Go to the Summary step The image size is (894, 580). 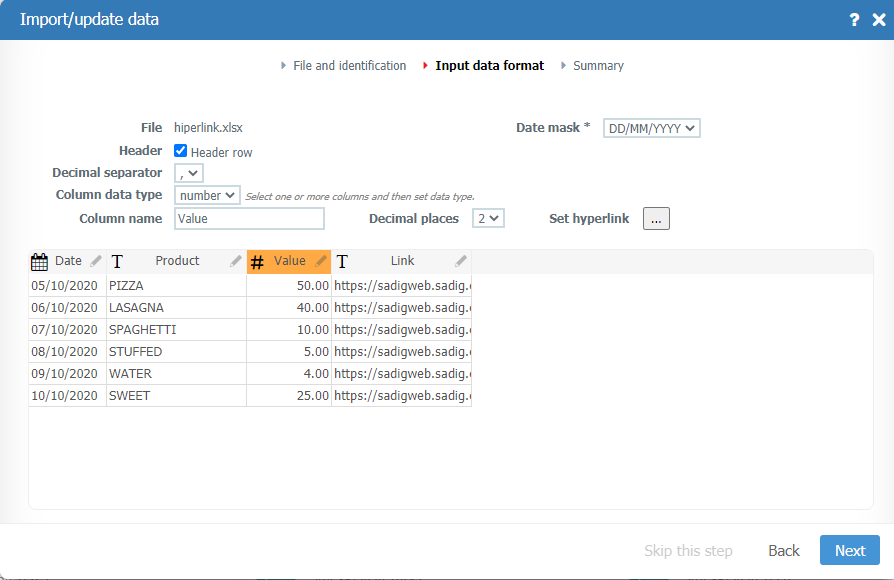tap(598, 66)
